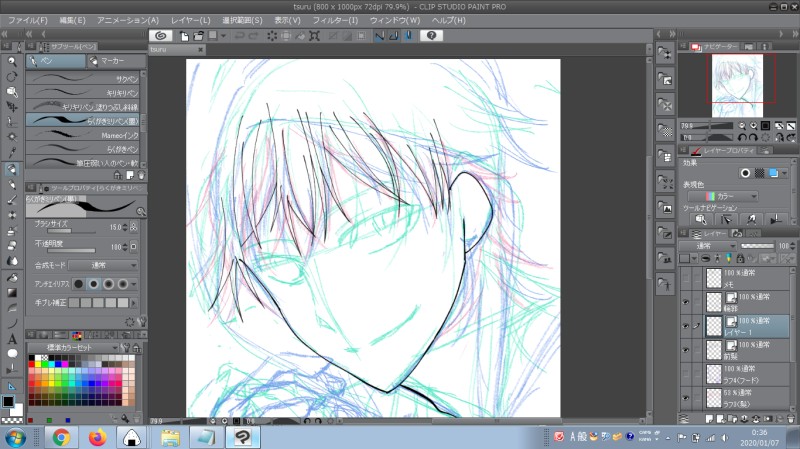
Task: Open the ファイル(F) menu
Action: pos(28,20)
